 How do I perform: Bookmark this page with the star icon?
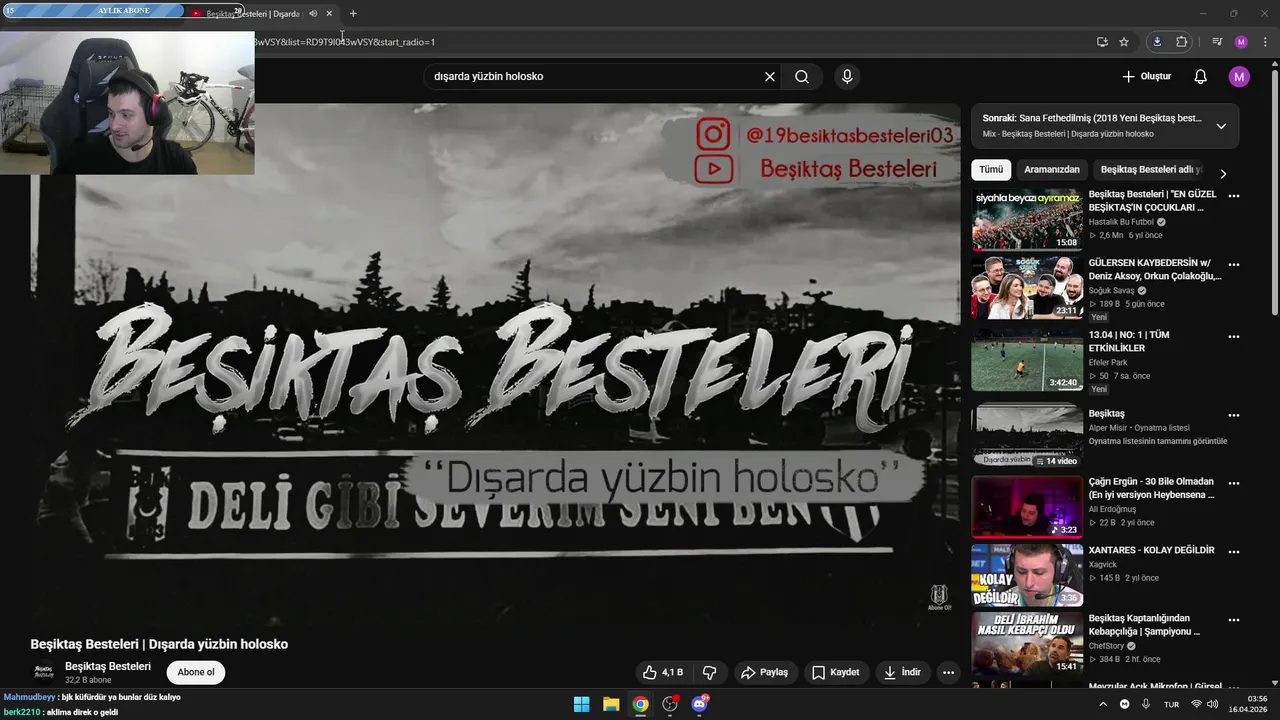(x=1124, y=42)
